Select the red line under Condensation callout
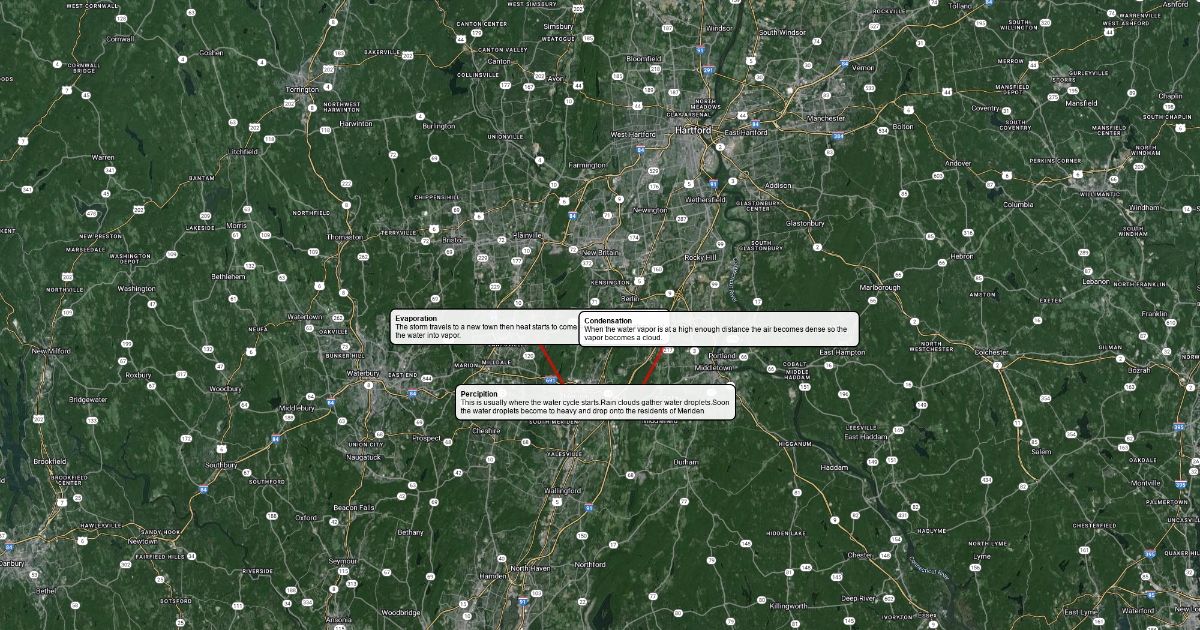The width and height of the screenshot is (1200, 630). pyautogui.click(x=652, y=366)
